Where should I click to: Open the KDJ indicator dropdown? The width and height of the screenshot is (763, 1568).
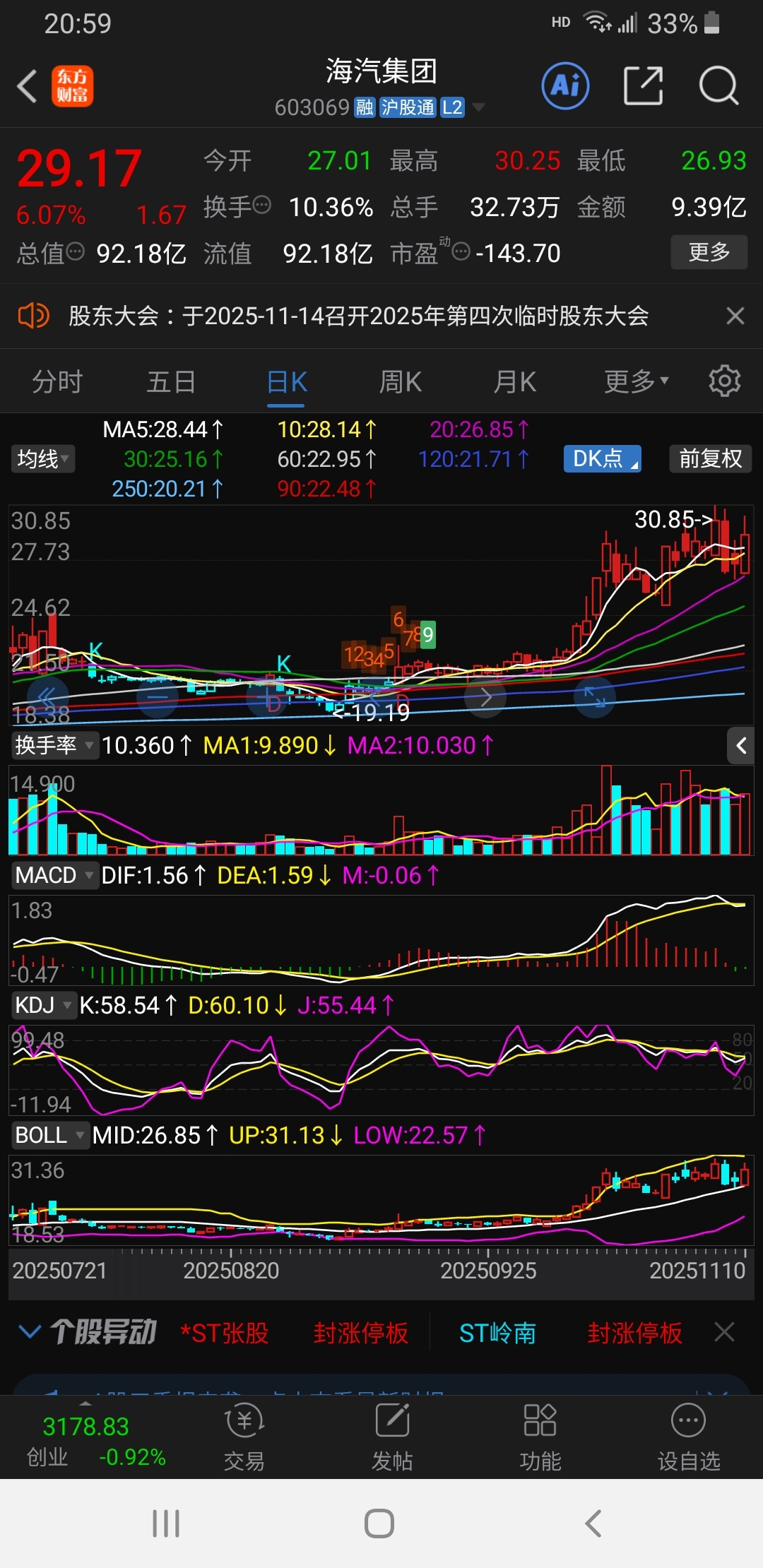click(44, 1005)
